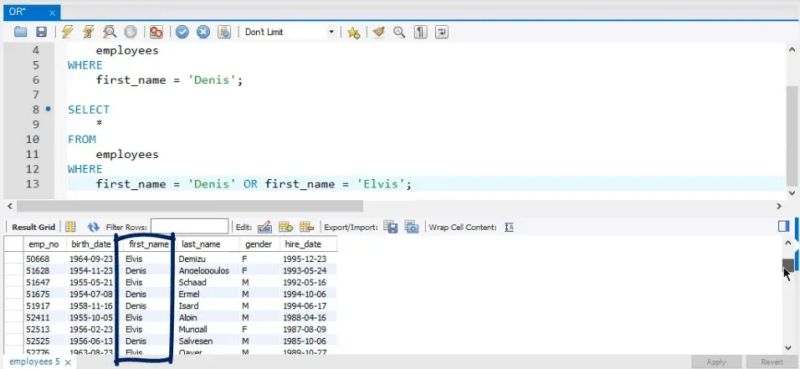Focus the Filter Rows input field

pos(189,227)
